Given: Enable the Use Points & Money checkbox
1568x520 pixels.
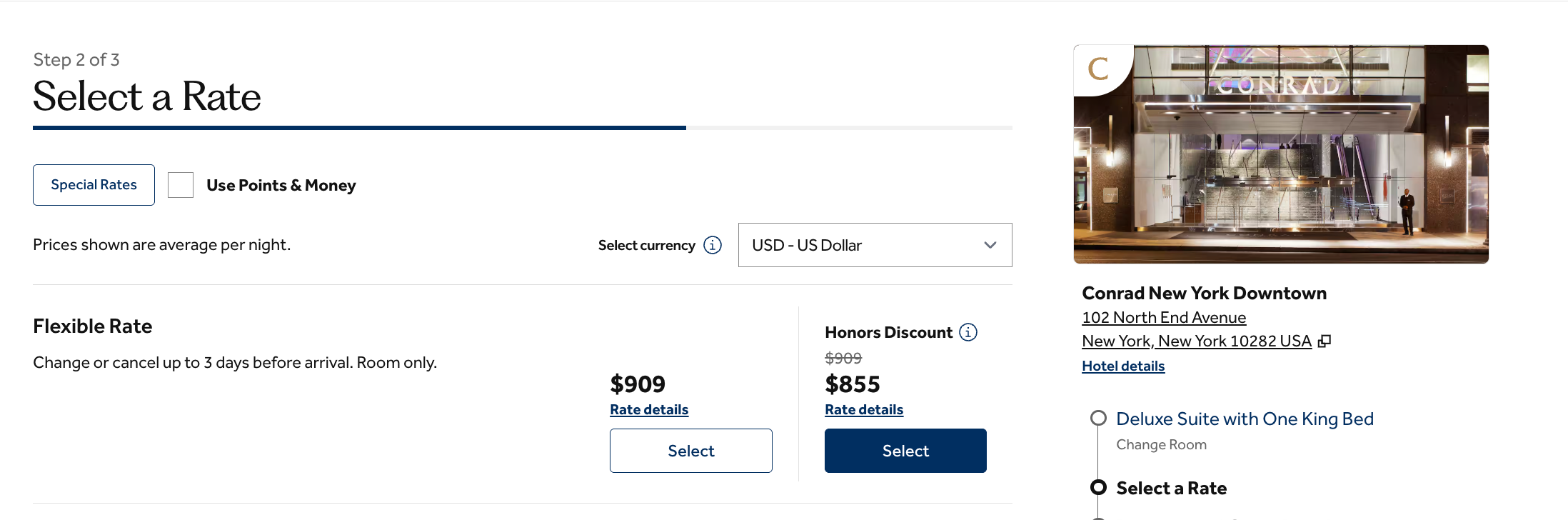Looking at the screenshot, I should click(181, 185).
